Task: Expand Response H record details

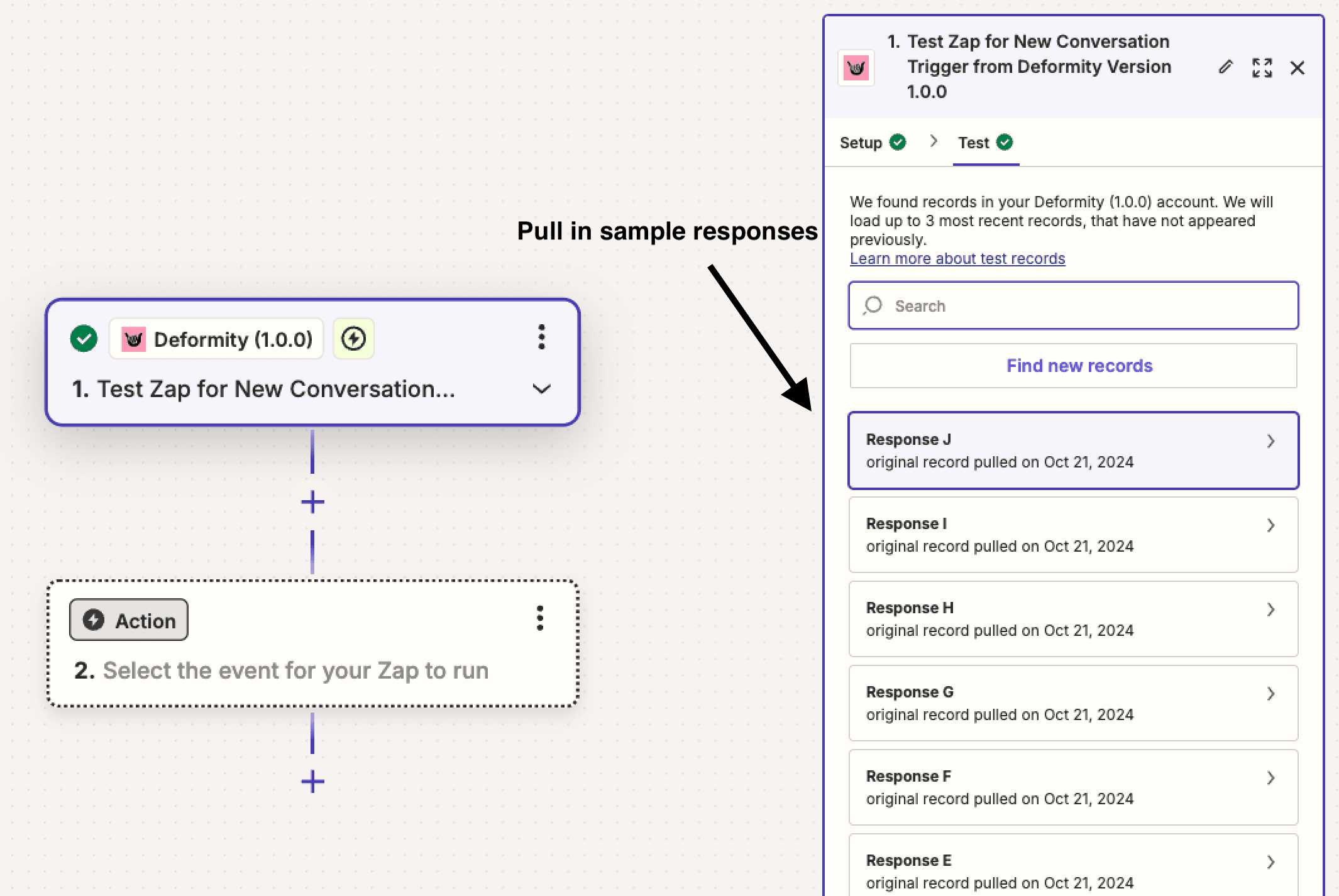Action: (1272, 609)
